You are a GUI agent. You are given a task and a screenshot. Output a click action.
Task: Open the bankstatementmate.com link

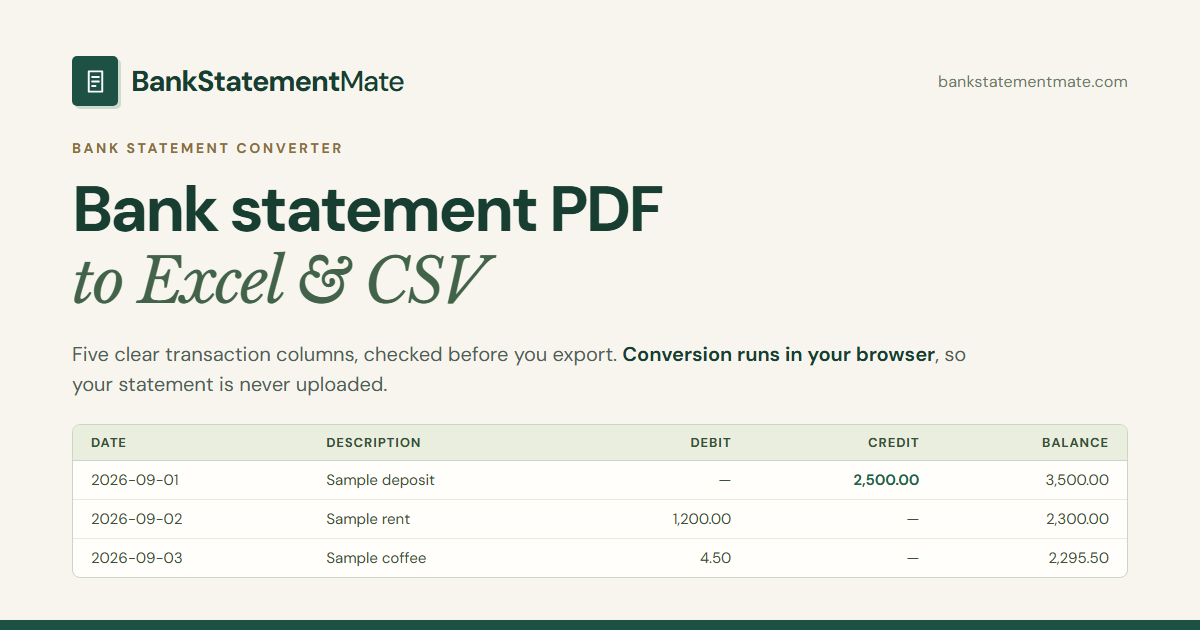tap(1033, 82)
